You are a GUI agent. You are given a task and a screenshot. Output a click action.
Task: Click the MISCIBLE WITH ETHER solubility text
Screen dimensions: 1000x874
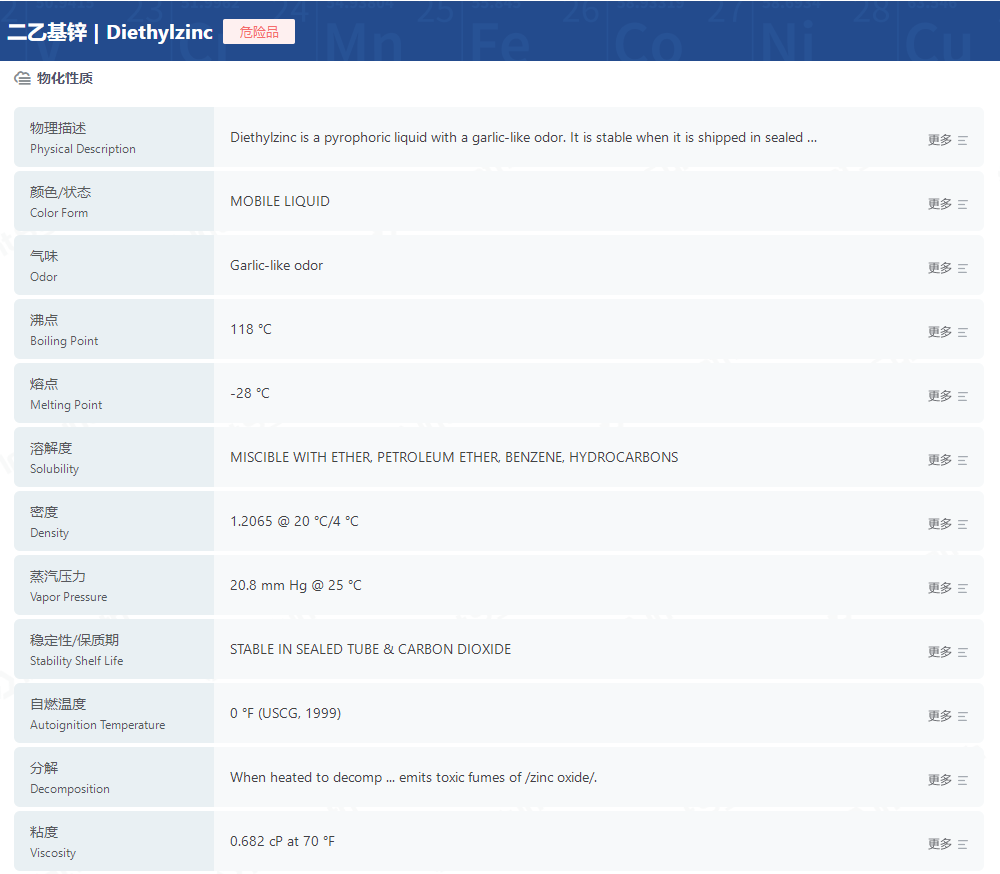point(454,457)
